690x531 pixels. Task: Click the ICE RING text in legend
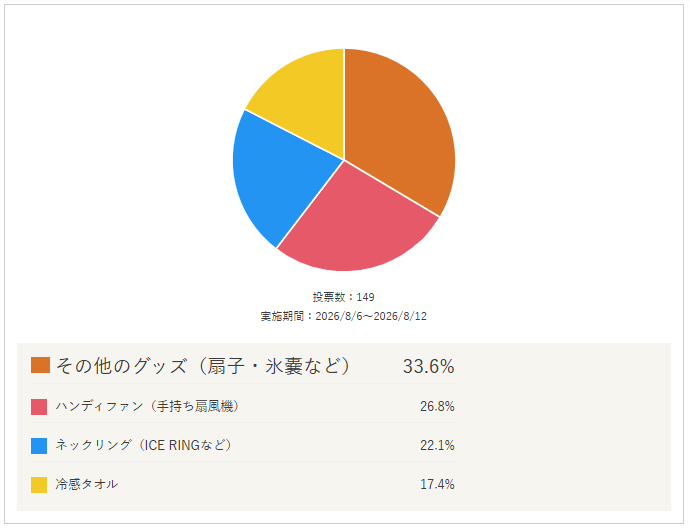tap(172, 445)
